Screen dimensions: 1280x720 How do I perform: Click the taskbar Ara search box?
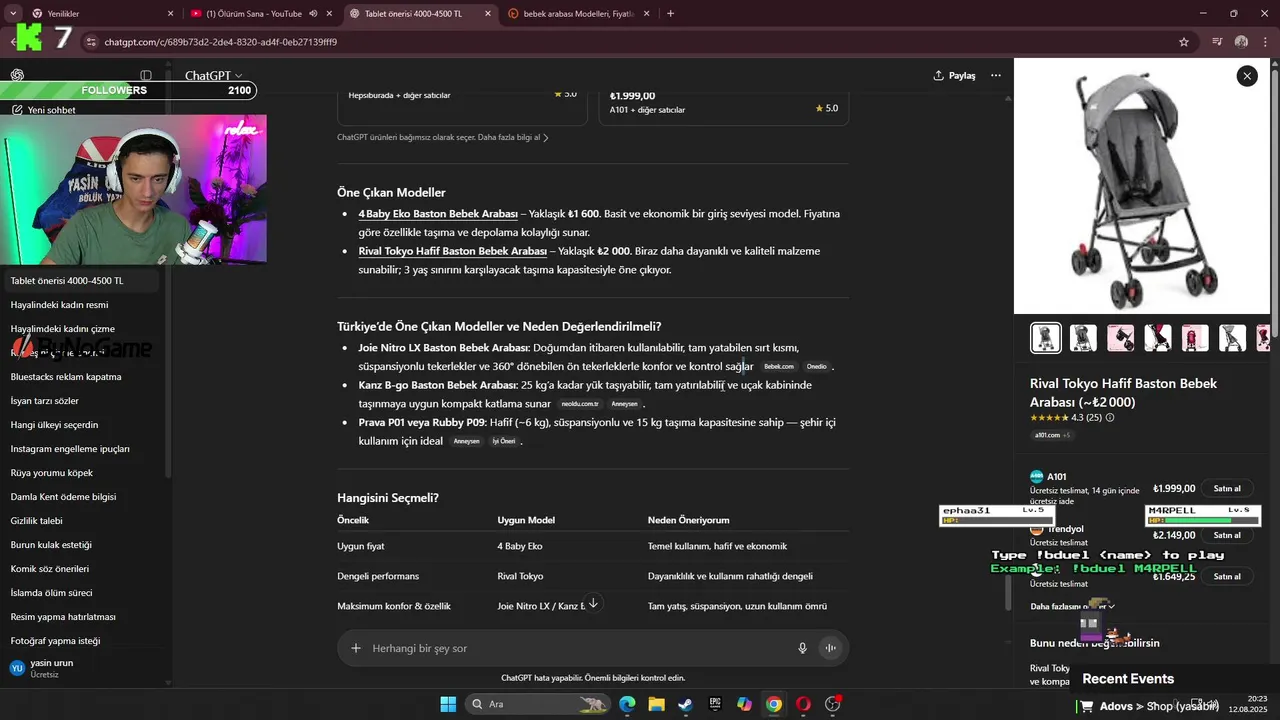point(538,704)
